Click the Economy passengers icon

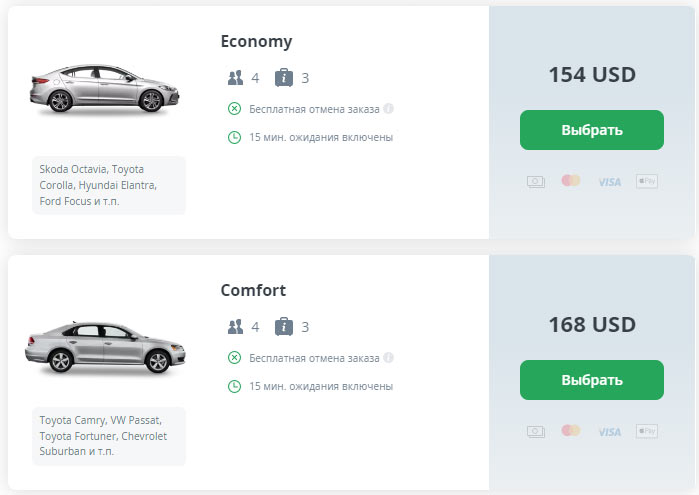pyautogui.click(x=236, y=78)
